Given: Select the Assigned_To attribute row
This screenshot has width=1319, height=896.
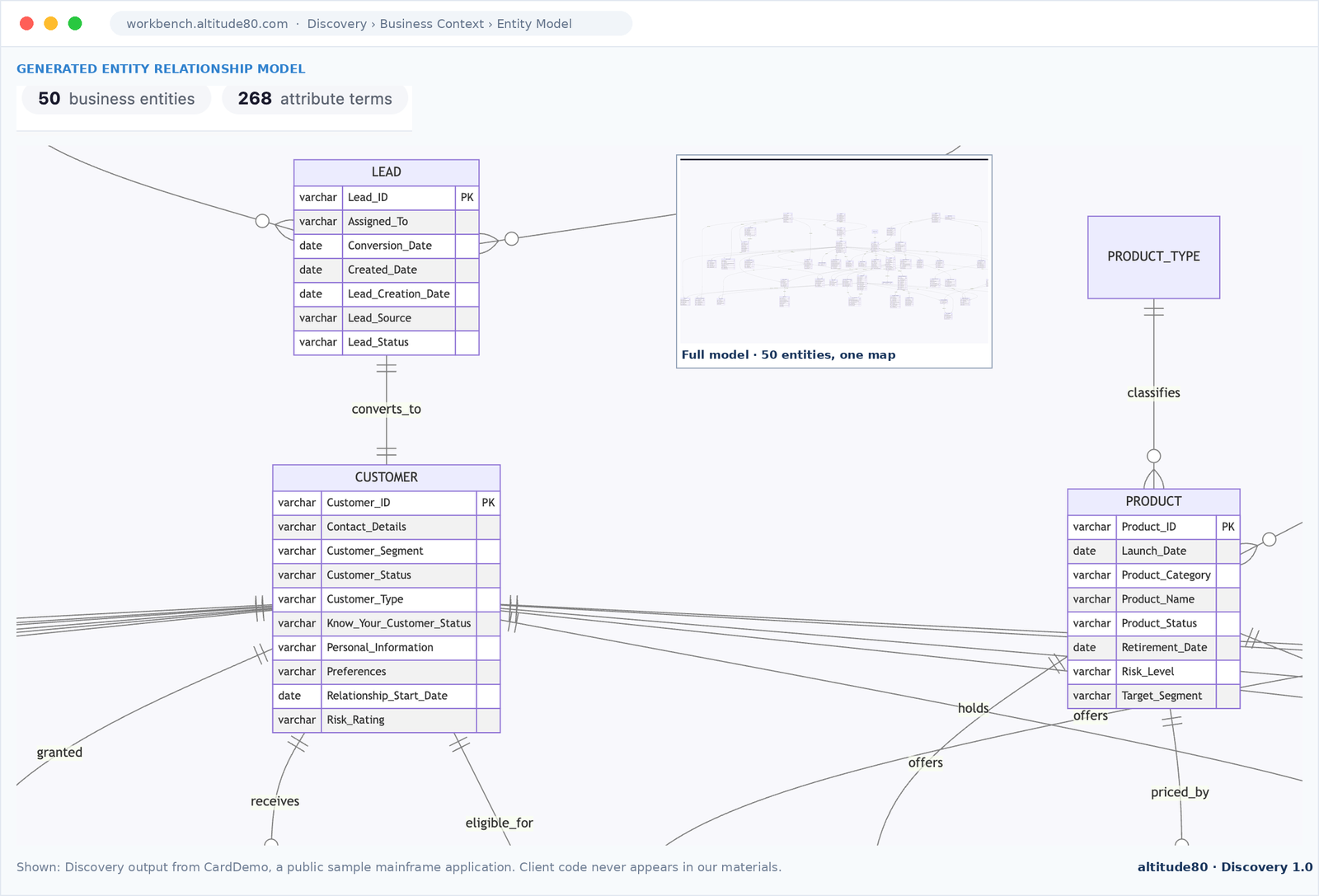Looking at the screenshot, I should click(x=386, y=222).
